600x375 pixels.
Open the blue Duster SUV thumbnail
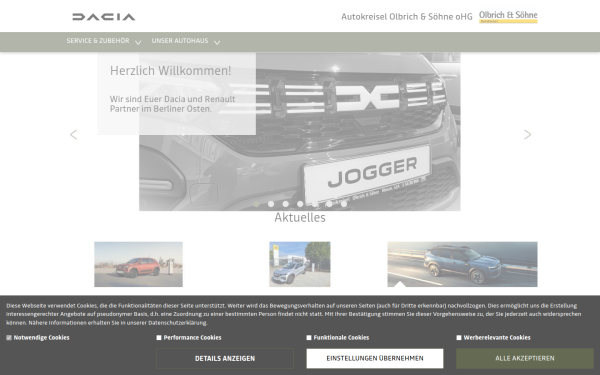tap(462, 264)
